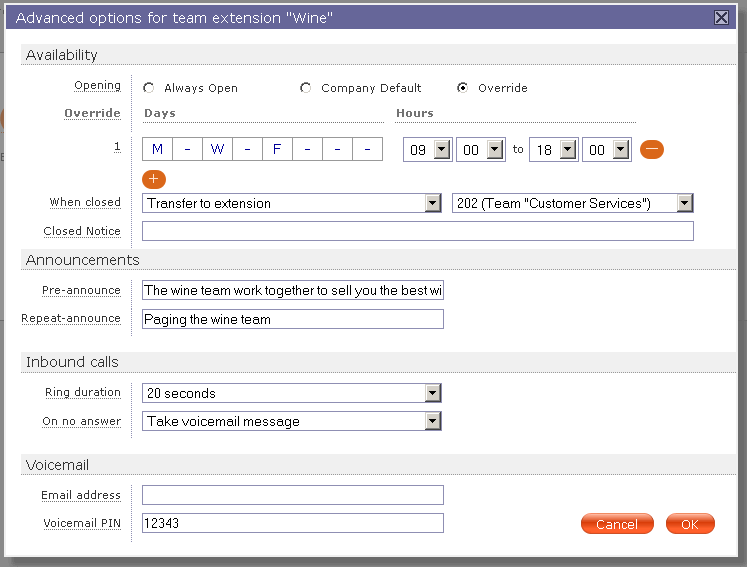
Task: Open the transfer extension 202 dropdown
Action: (572, 203)
